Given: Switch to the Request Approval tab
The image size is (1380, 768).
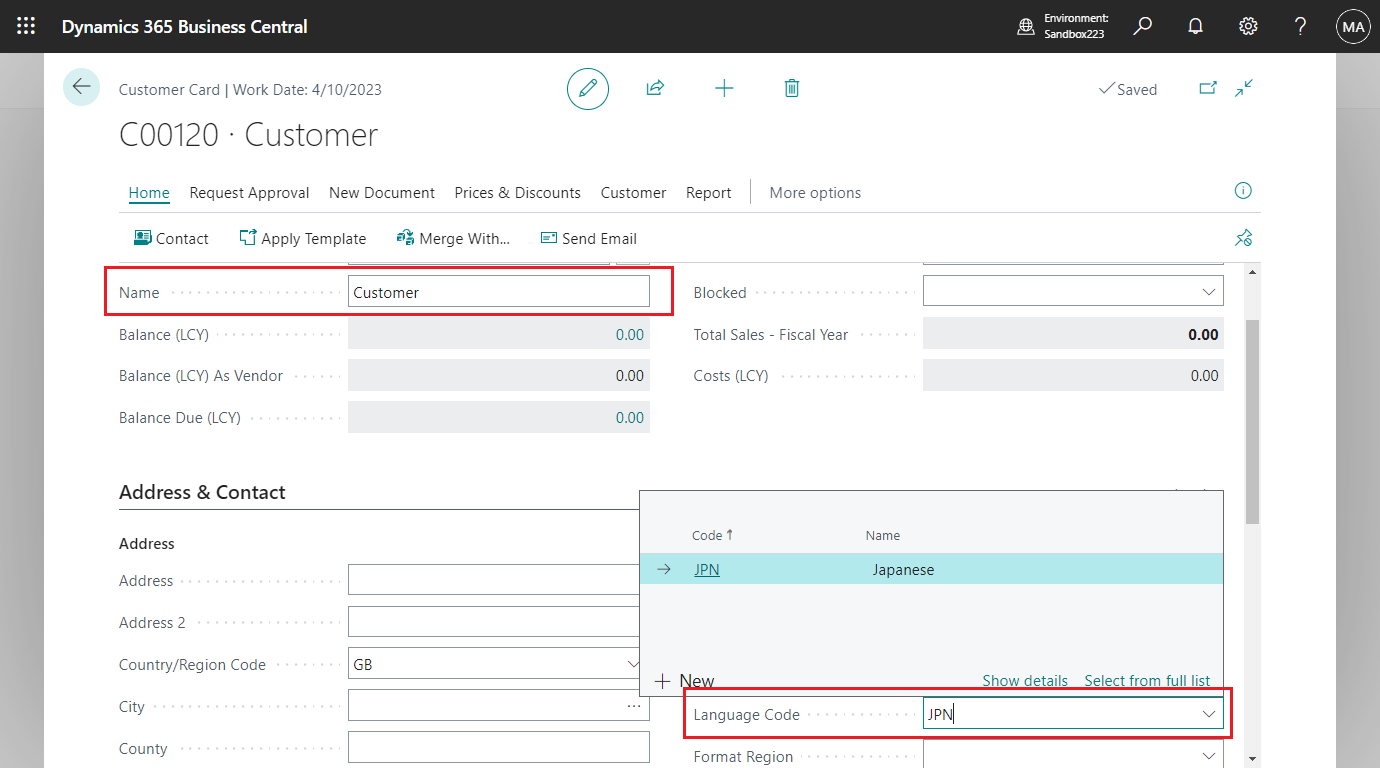Looking at the screenshot, I should pyautogui.click(x=249, y=192).
